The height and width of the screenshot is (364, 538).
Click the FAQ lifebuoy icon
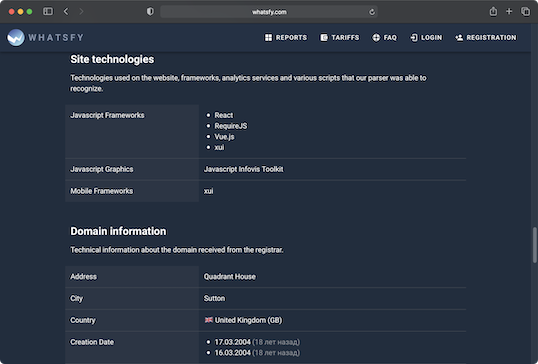[x=376, y=37]
